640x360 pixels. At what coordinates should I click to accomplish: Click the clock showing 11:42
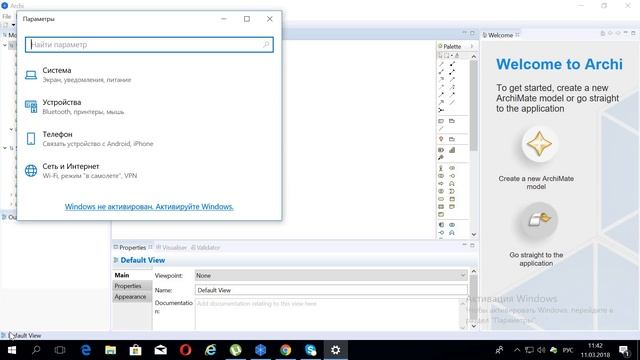click(x=596, y=350)
